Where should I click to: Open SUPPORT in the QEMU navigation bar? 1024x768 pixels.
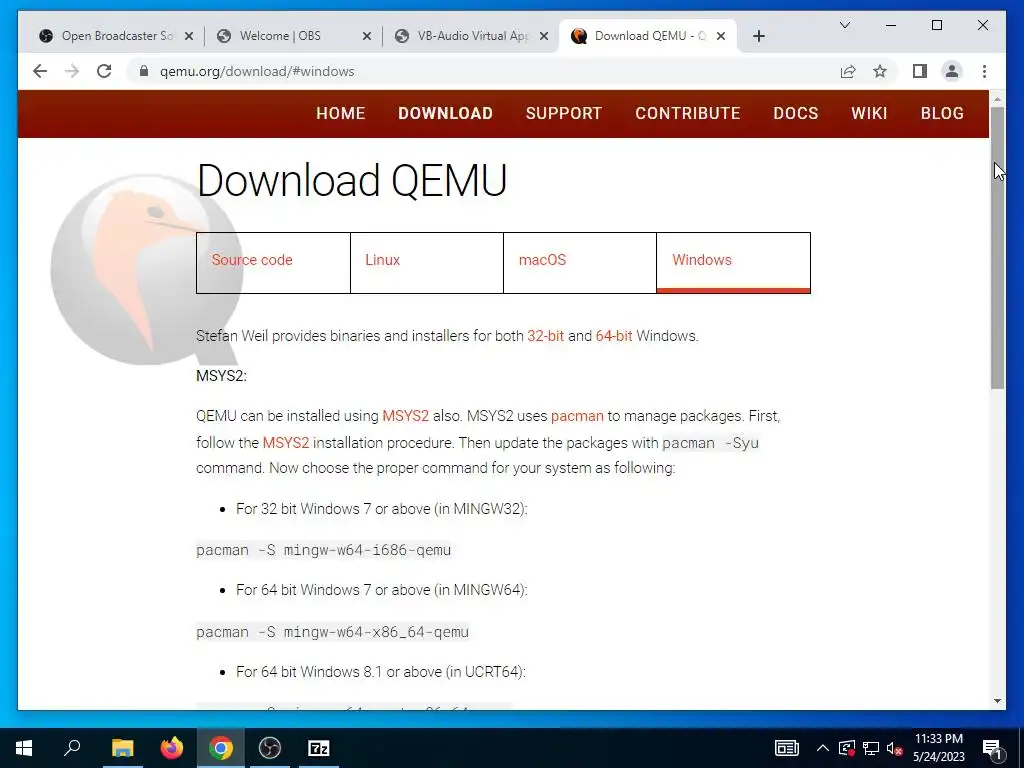[564, 113]
